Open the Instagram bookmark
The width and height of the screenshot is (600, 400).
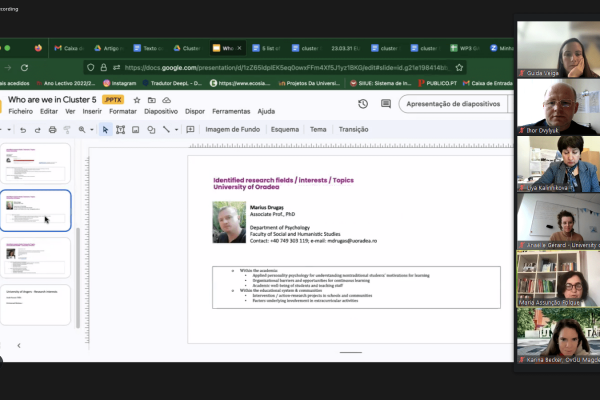pos(120,83)
